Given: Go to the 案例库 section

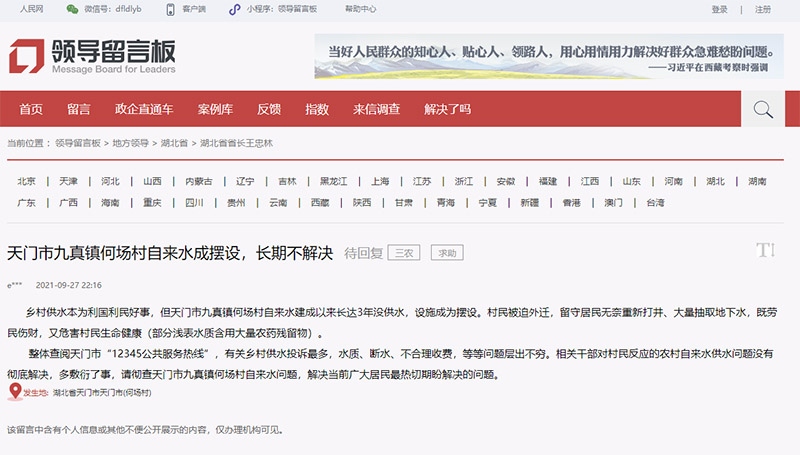Looking at the screenshot, I should coord(215,109).
